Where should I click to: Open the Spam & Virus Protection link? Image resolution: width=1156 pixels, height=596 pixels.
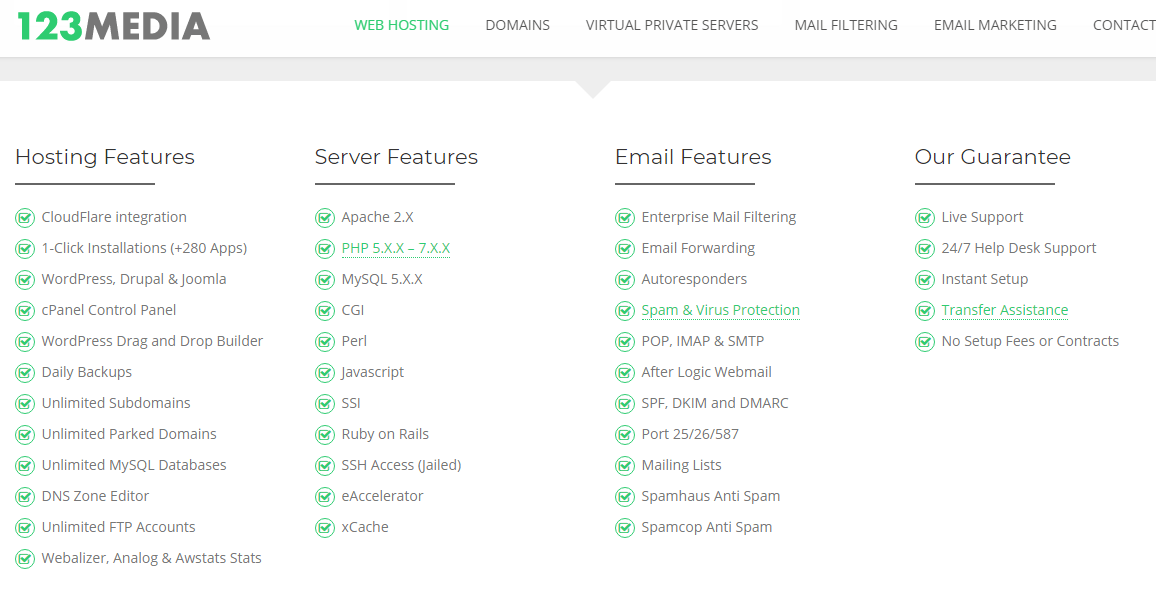(x=720, y=311)
